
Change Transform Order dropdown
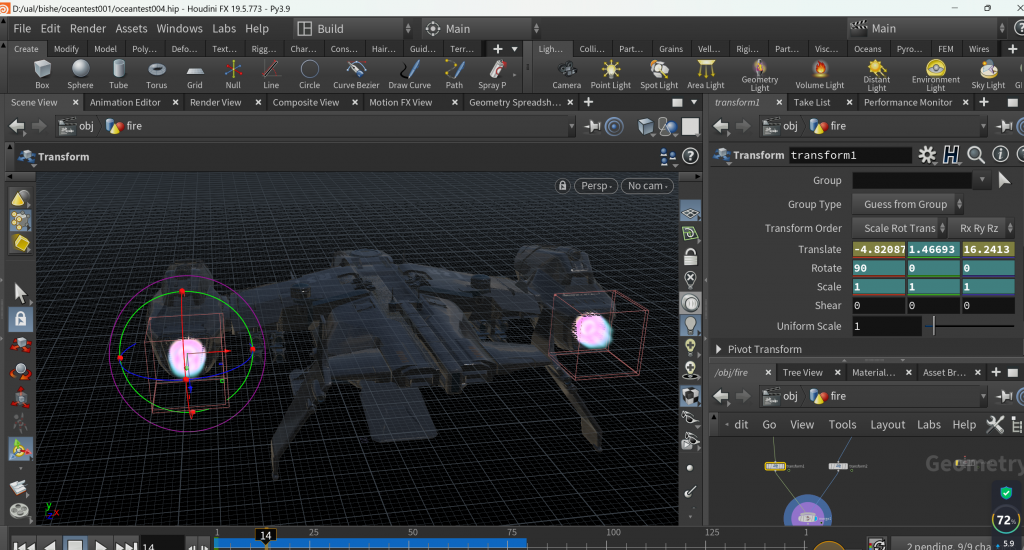tap(899, 228)
